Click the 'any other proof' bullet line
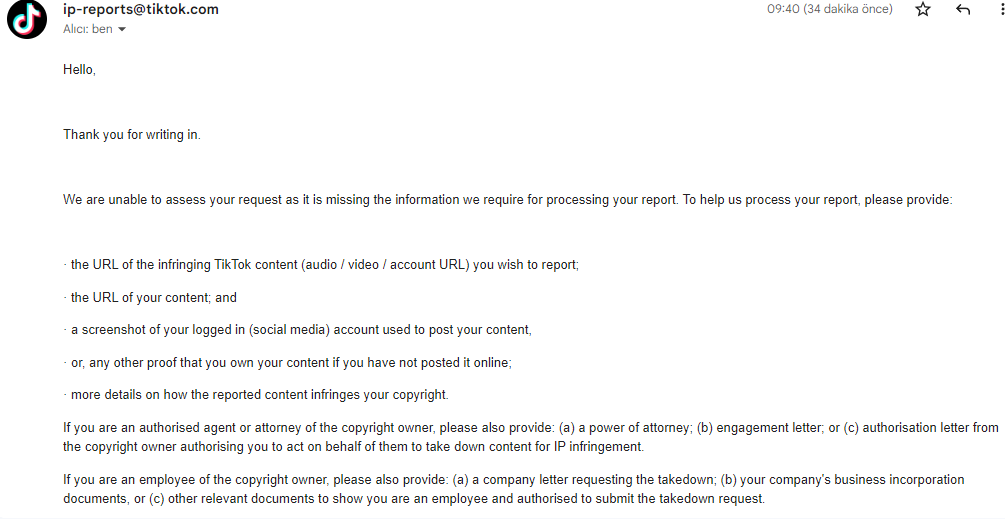Image resolution: width=1005 pixels, height=519 pixels. tap(287, 363)
